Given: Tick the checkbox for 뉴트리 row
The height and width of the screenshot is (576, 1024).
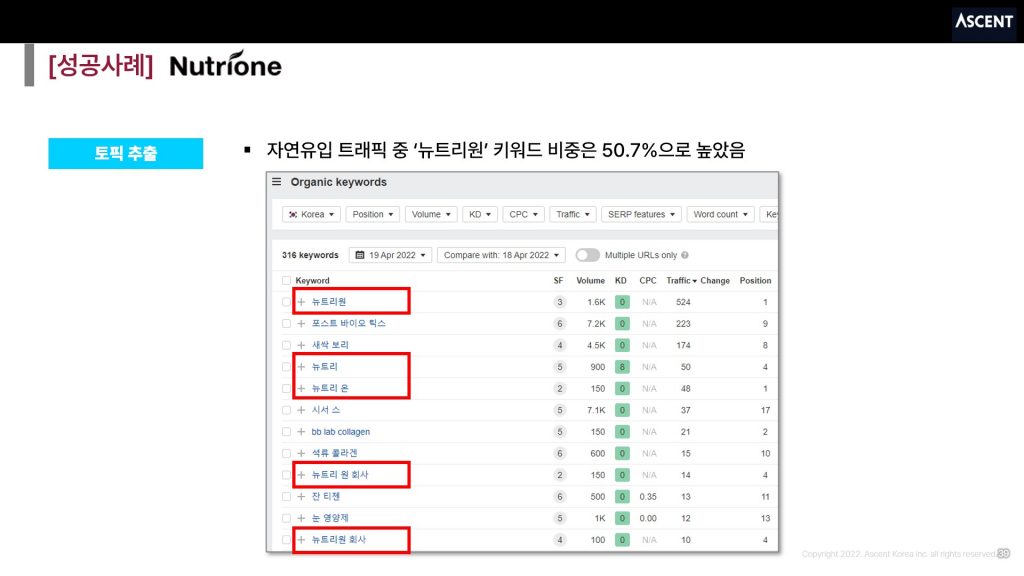Looking at the screenshot, I should click(286, 367).
